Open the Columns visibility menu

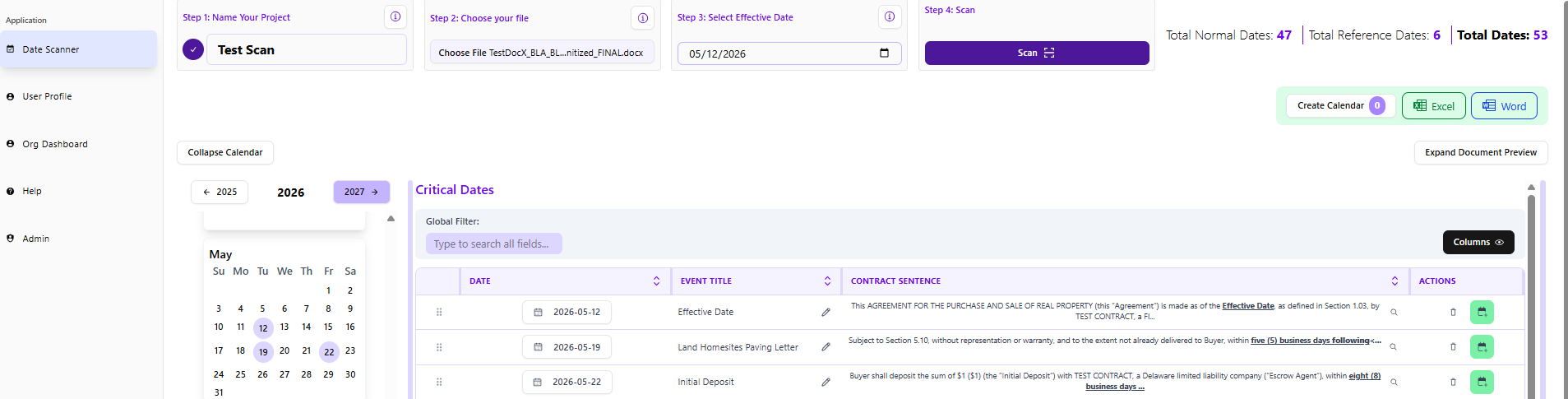point(1478,242)
